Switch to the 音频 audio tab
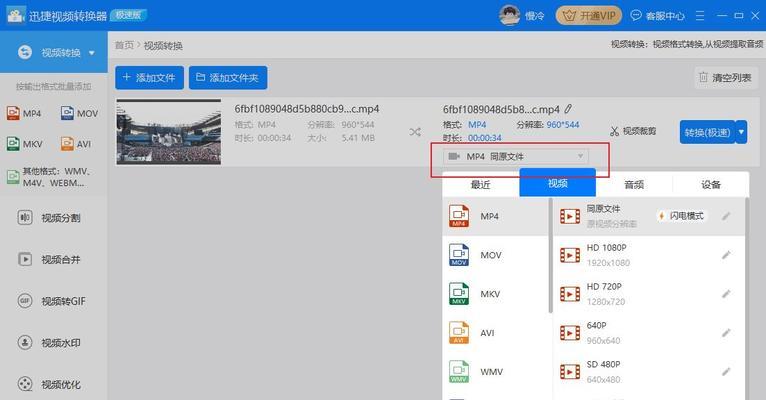 [x=634, y=185]
